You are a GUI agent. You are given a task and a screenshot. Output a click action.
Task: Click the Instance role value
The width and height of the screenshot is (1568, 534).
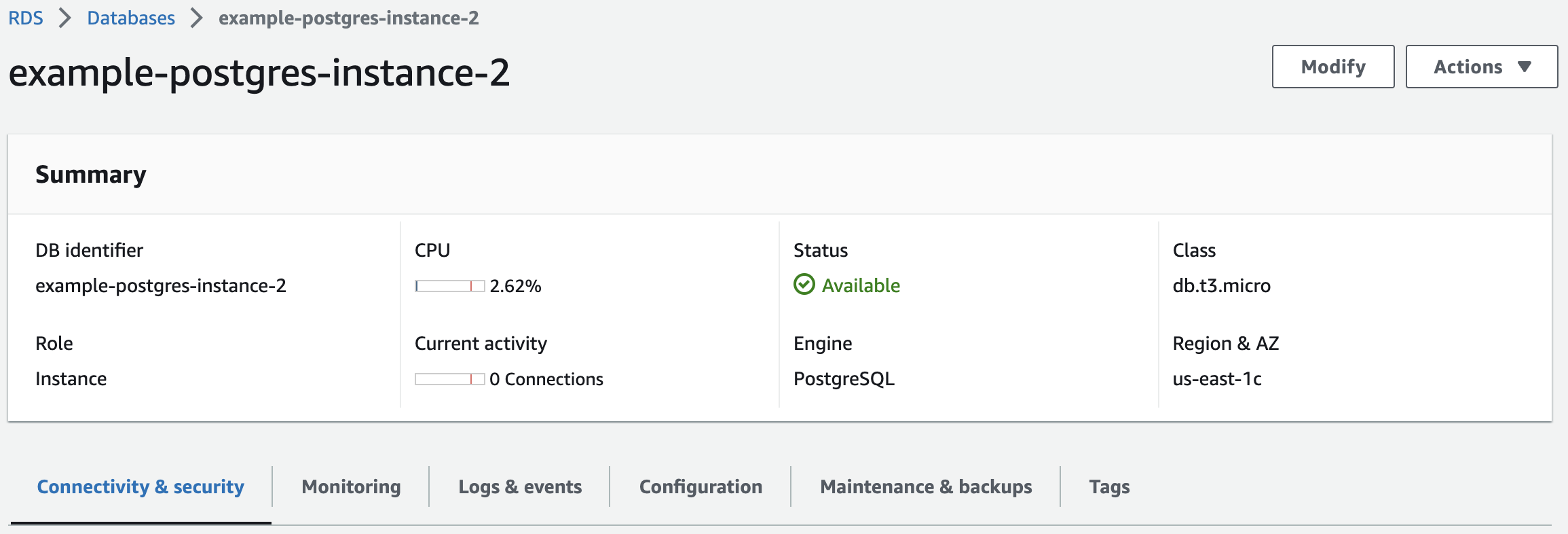[71, 378]
